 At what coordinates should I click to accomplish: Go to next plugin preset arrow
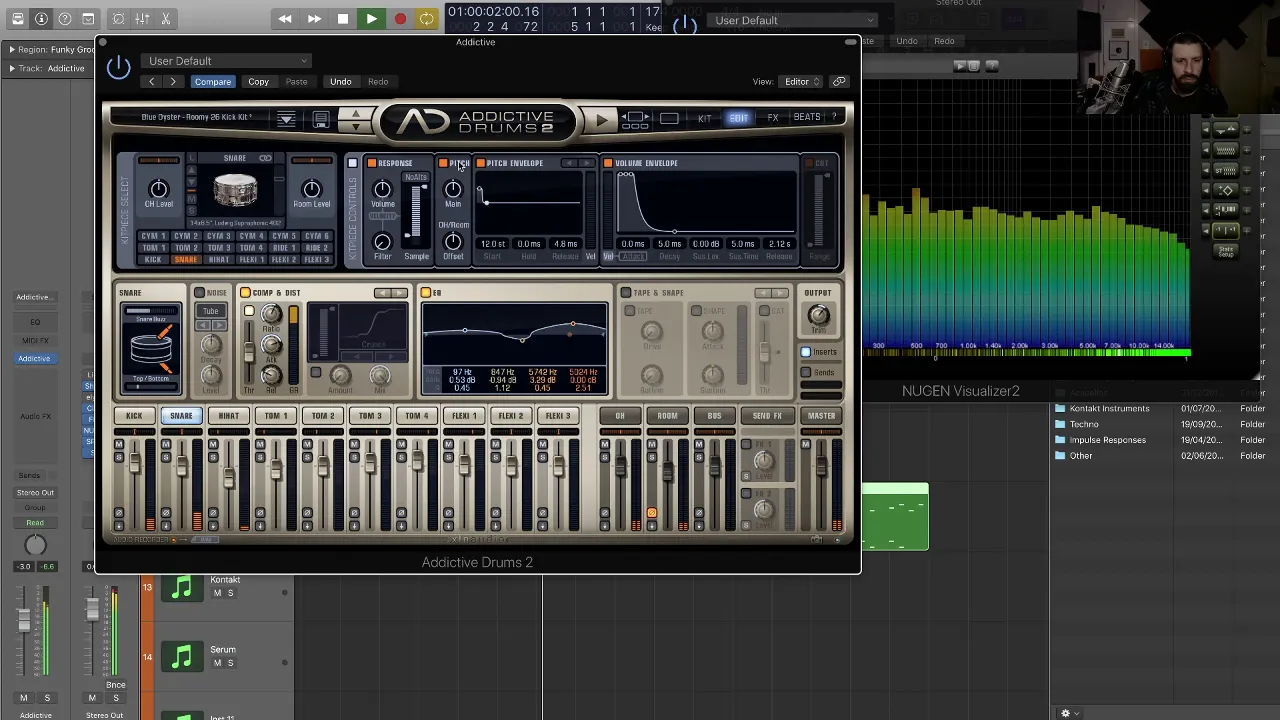point(173,82)
